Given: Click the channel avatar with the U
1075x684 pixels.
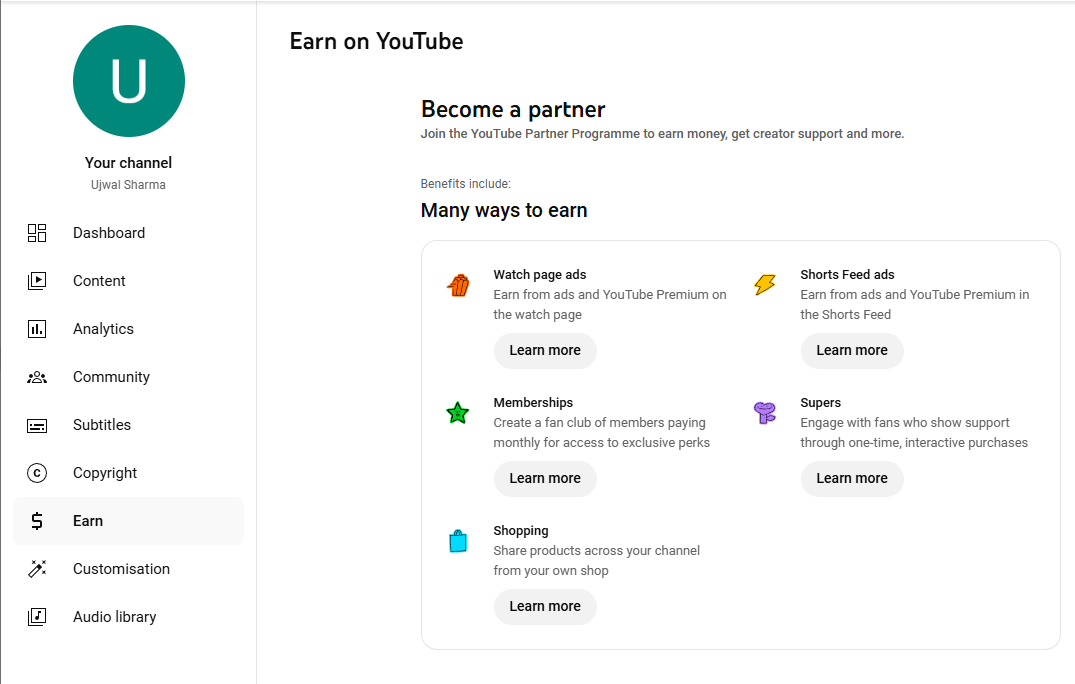Looking at the screenshot, I should tap(128, 81).
